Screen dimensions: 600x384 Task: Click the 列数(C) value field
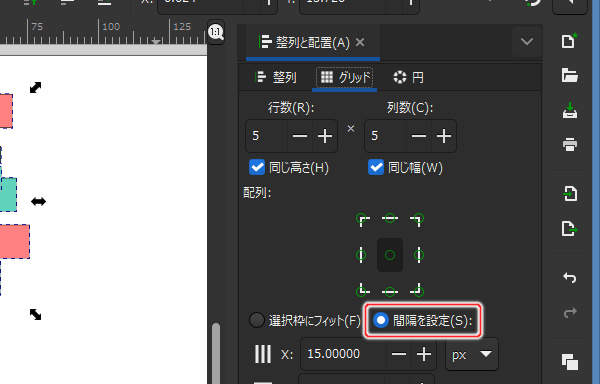tap(386, 136)
